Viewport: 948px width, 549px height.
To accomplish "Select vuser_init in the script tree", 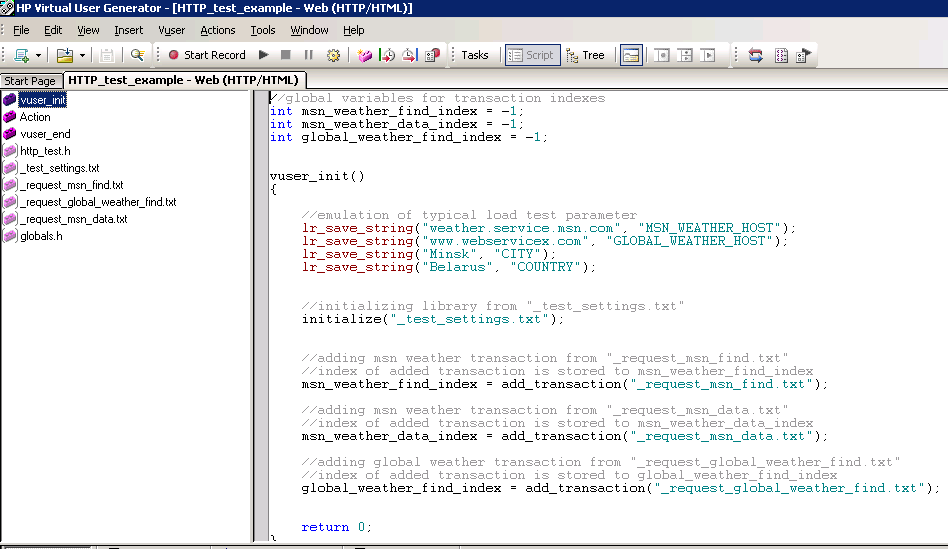I will [42, 100].
